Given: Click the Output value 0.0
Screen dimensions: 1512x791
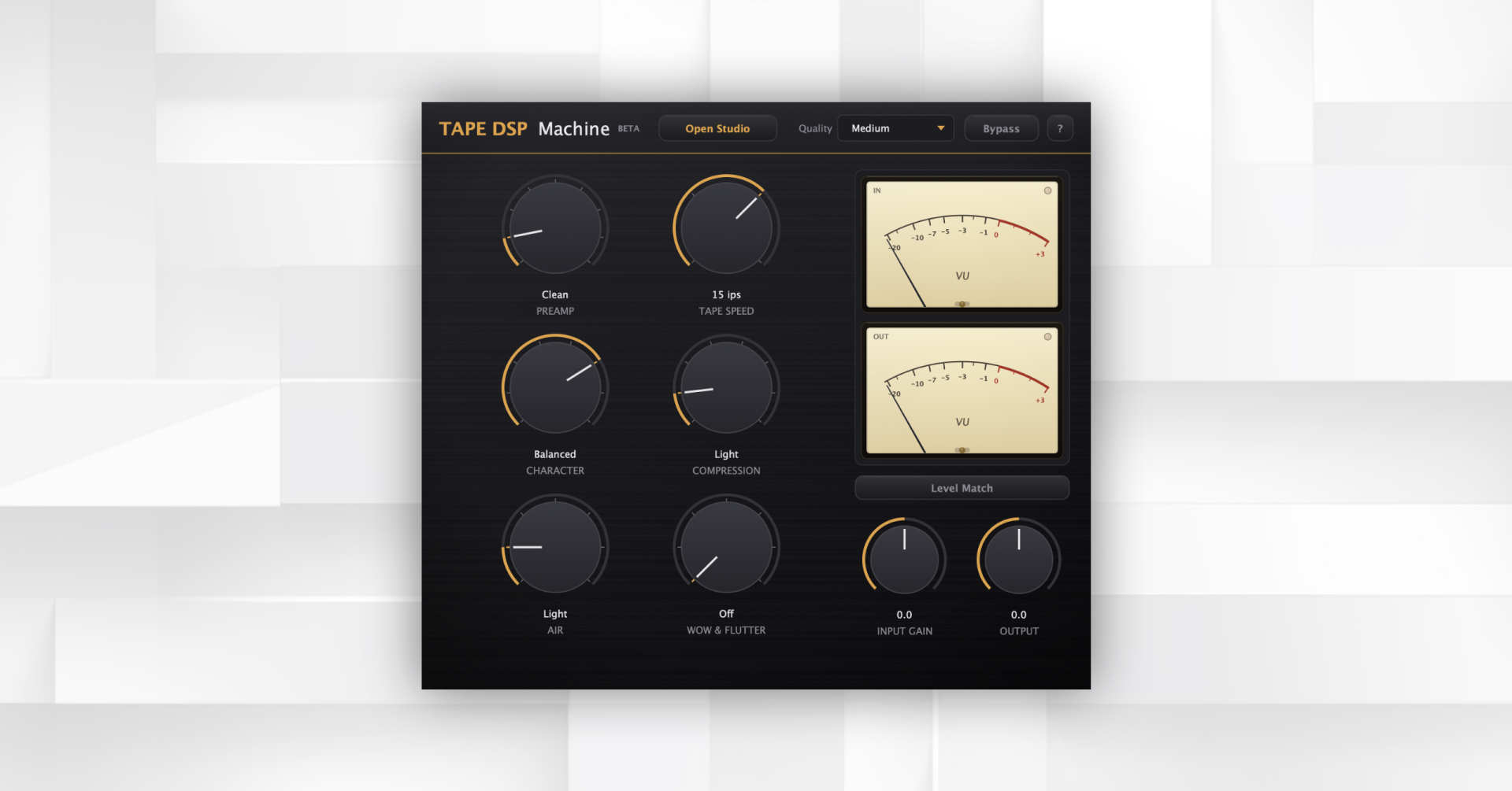Looking at the screenshot, I should (x=1019, y=615).
